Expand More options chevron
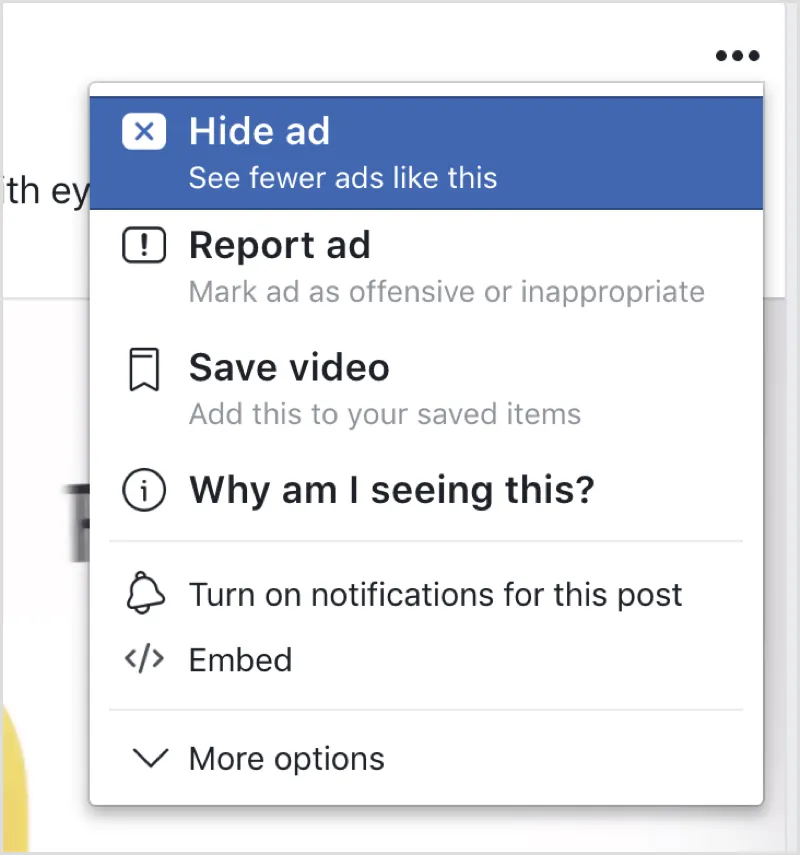 tap(151, 758)
